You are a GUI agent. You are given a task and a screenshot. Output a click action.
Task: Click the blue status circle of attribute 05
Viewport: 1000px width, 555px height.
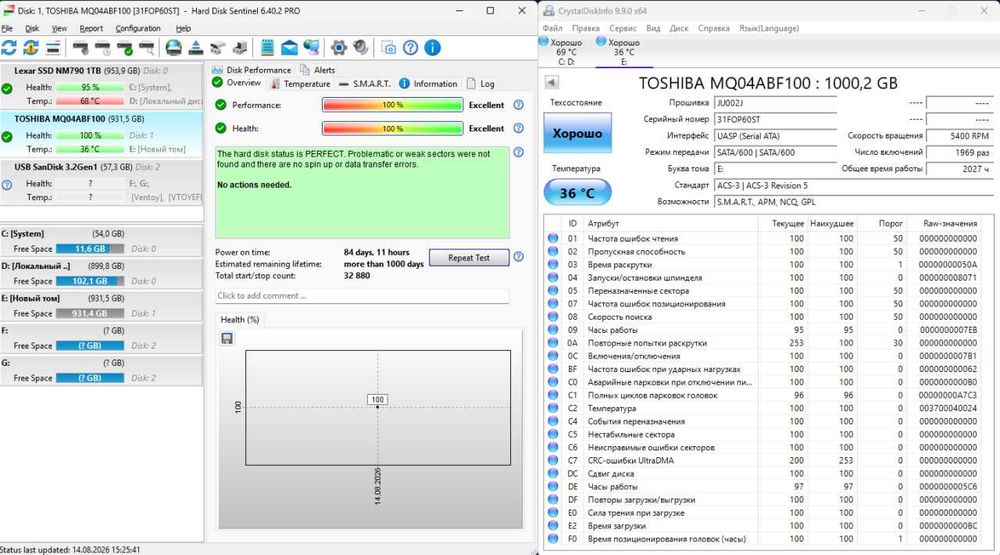[x=553, y=290]
